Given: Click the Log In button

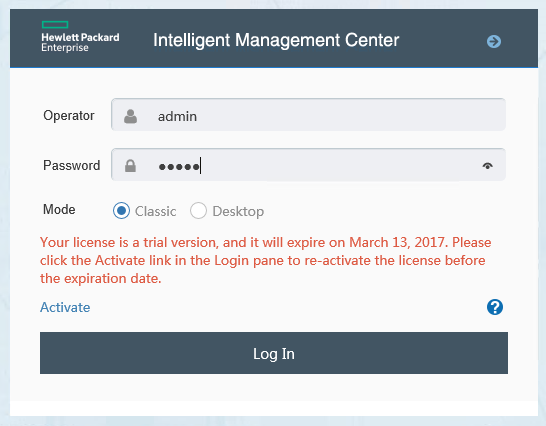Looking at the screenshot, I should pyautogui.click(x=274, y=353).
